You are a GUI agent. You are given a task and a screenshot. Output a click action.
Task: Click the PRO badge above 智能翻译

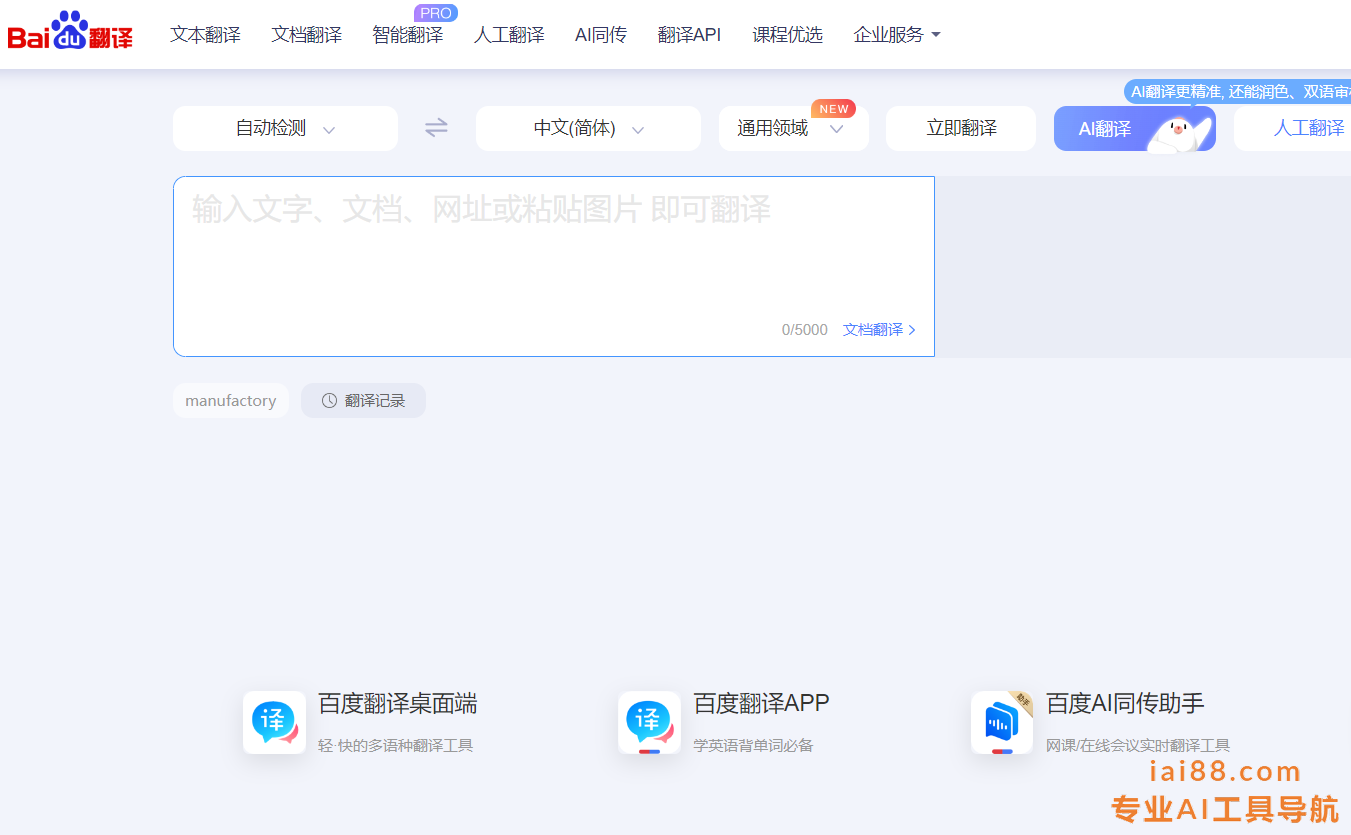click(435, 13)
